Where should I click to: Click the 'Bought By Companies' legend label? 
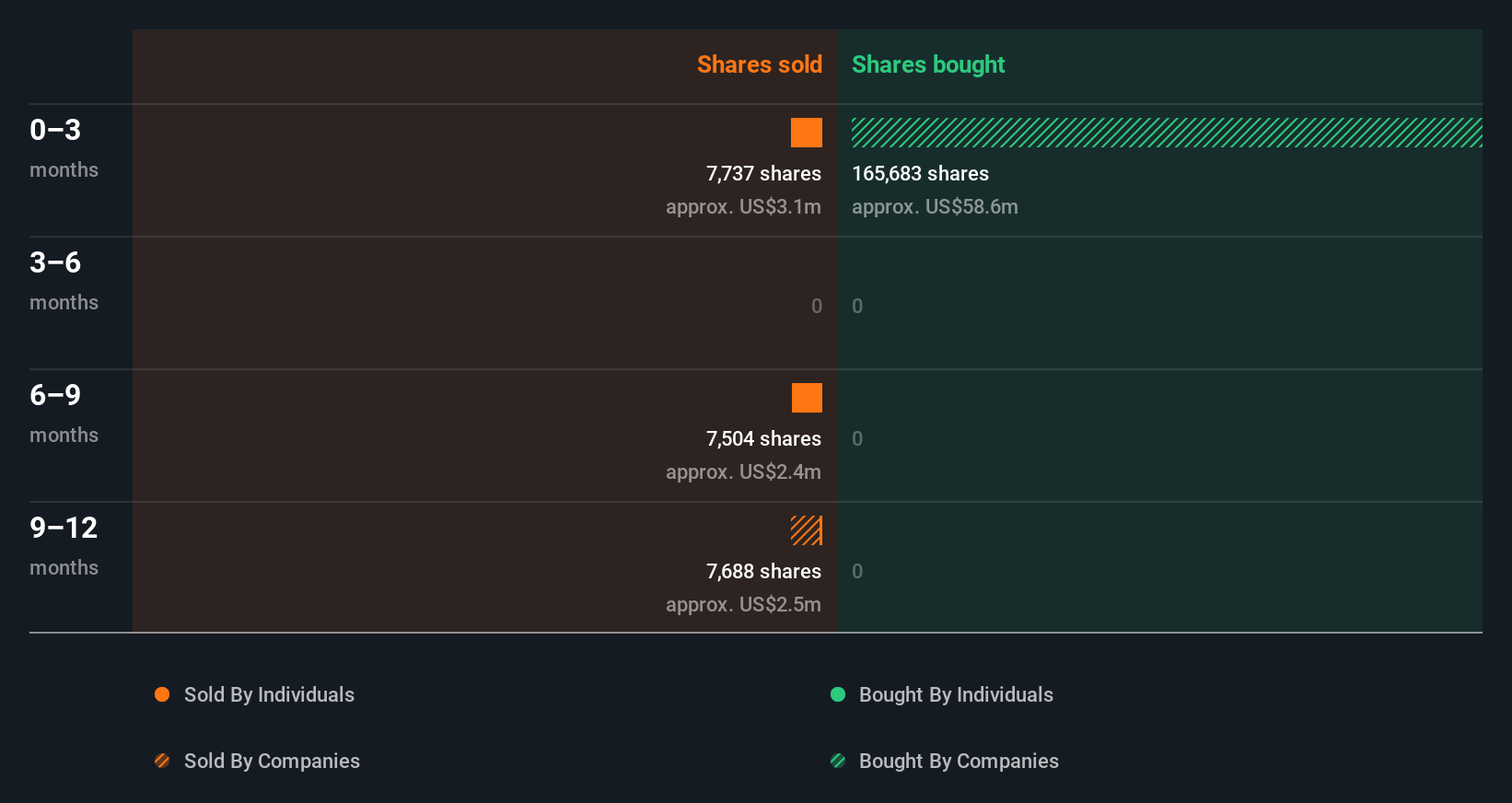tap(959, 761)
